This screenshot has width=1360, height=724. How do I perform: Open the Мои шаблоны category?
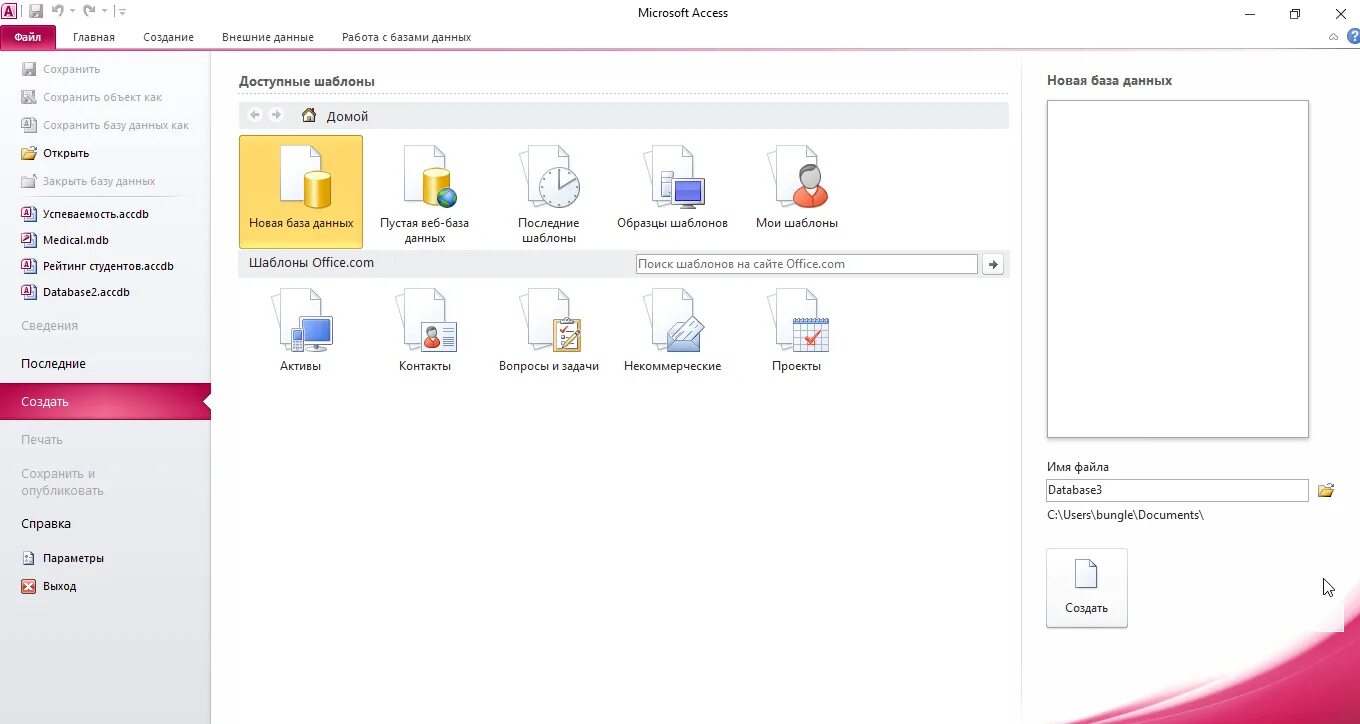tap(797, 188)
